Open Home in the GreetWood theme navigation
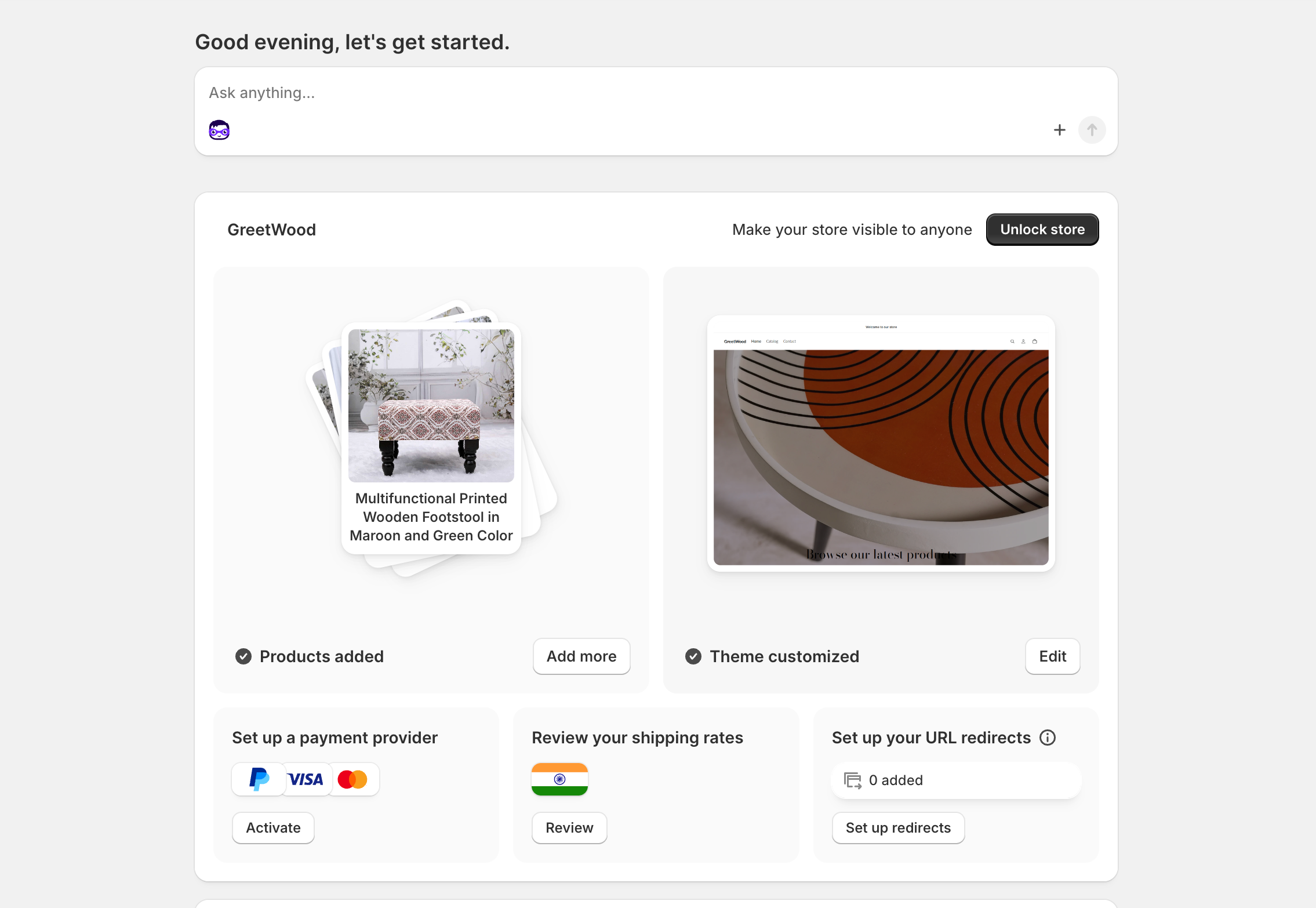The image size is (1316, 908). 757,342
